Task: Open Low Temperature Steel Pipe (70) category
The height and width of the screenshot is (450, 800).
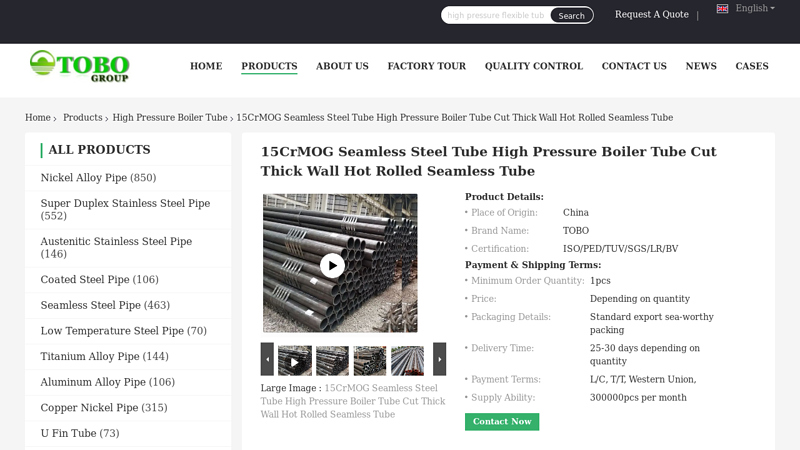Action: [x=123, y=331]
